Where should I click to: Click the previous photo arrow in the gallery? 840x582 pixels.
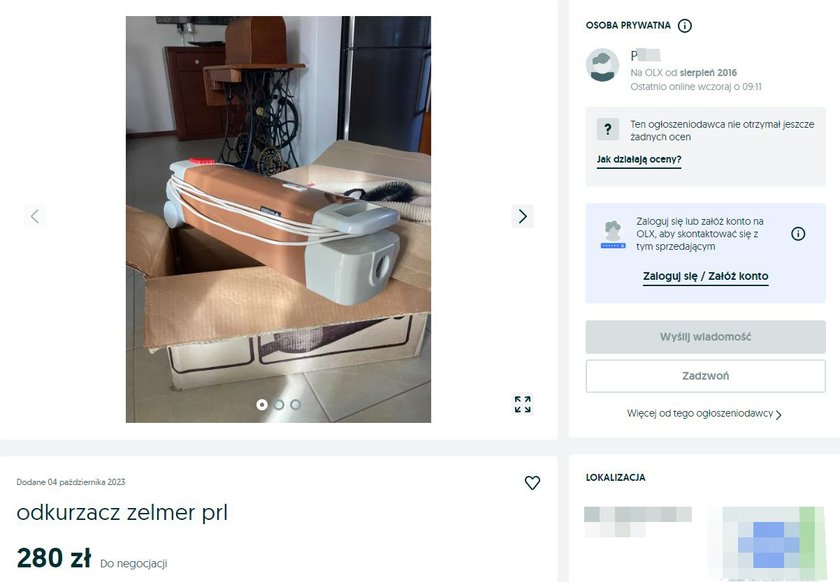click(35, 216)
